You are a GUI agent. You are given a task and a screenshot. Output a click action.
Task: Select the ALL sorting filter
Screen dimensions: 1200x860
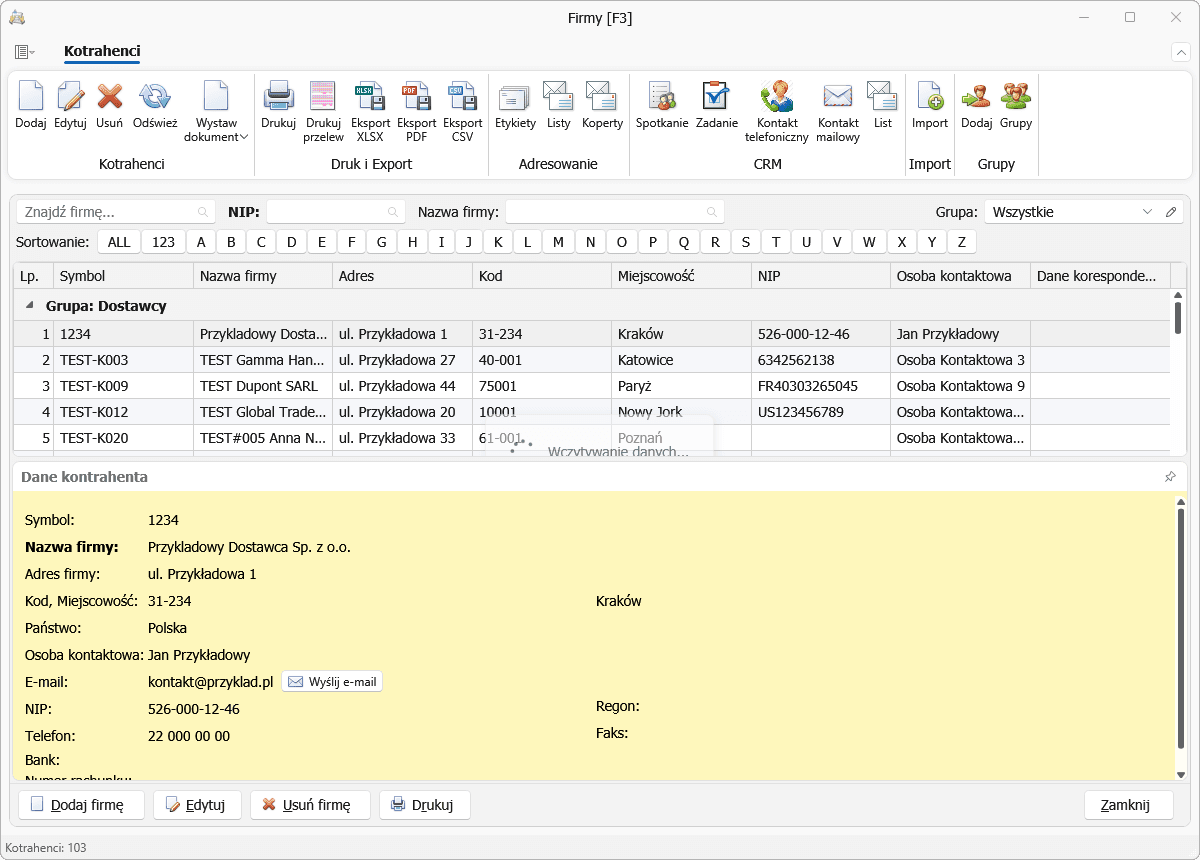pyautogui.click(x=119, y=242)
